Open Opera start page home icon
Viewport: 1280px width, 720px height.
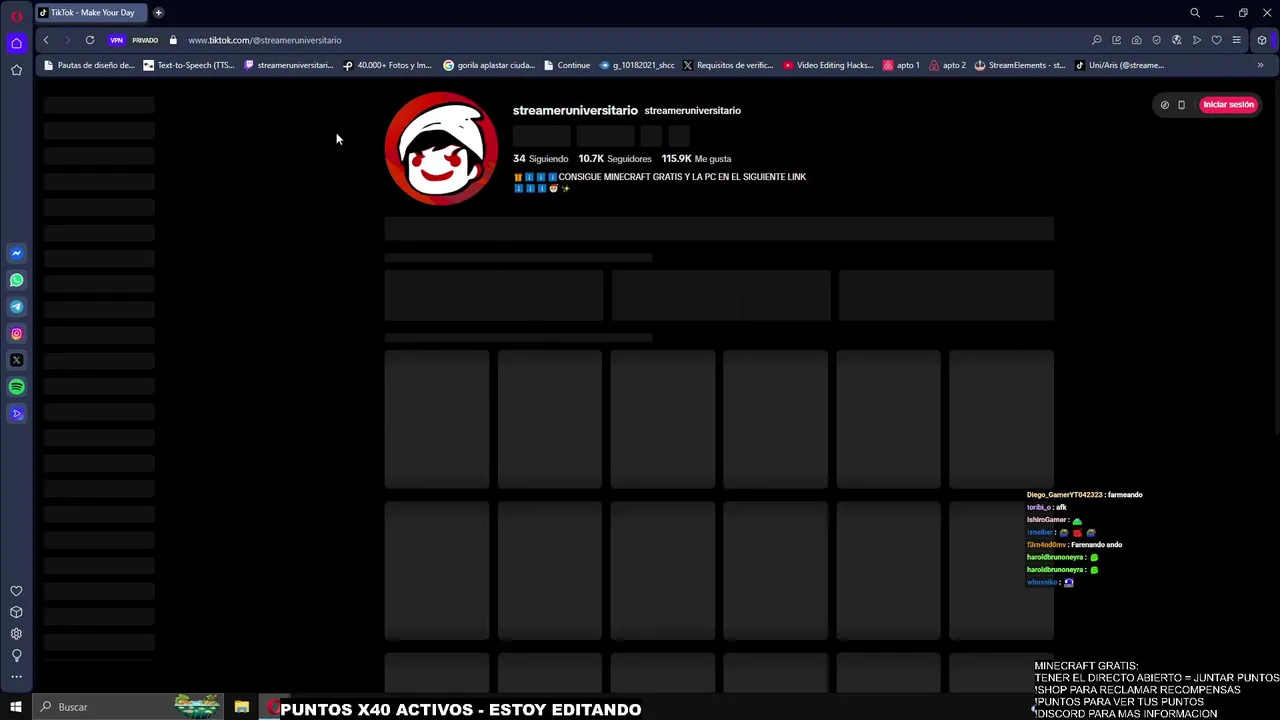(16, 43)
